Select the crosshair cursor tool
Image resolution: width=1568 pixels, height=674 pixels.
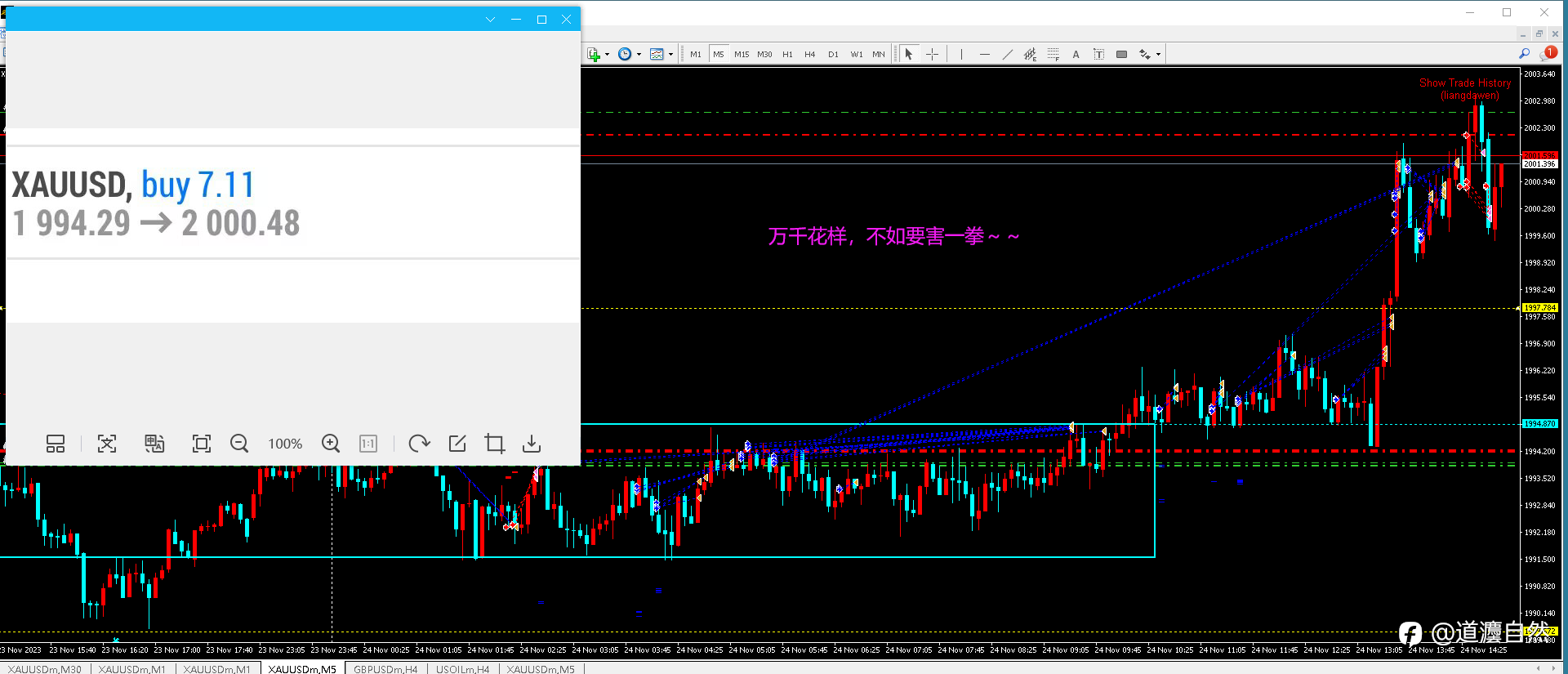click(932, 54)
